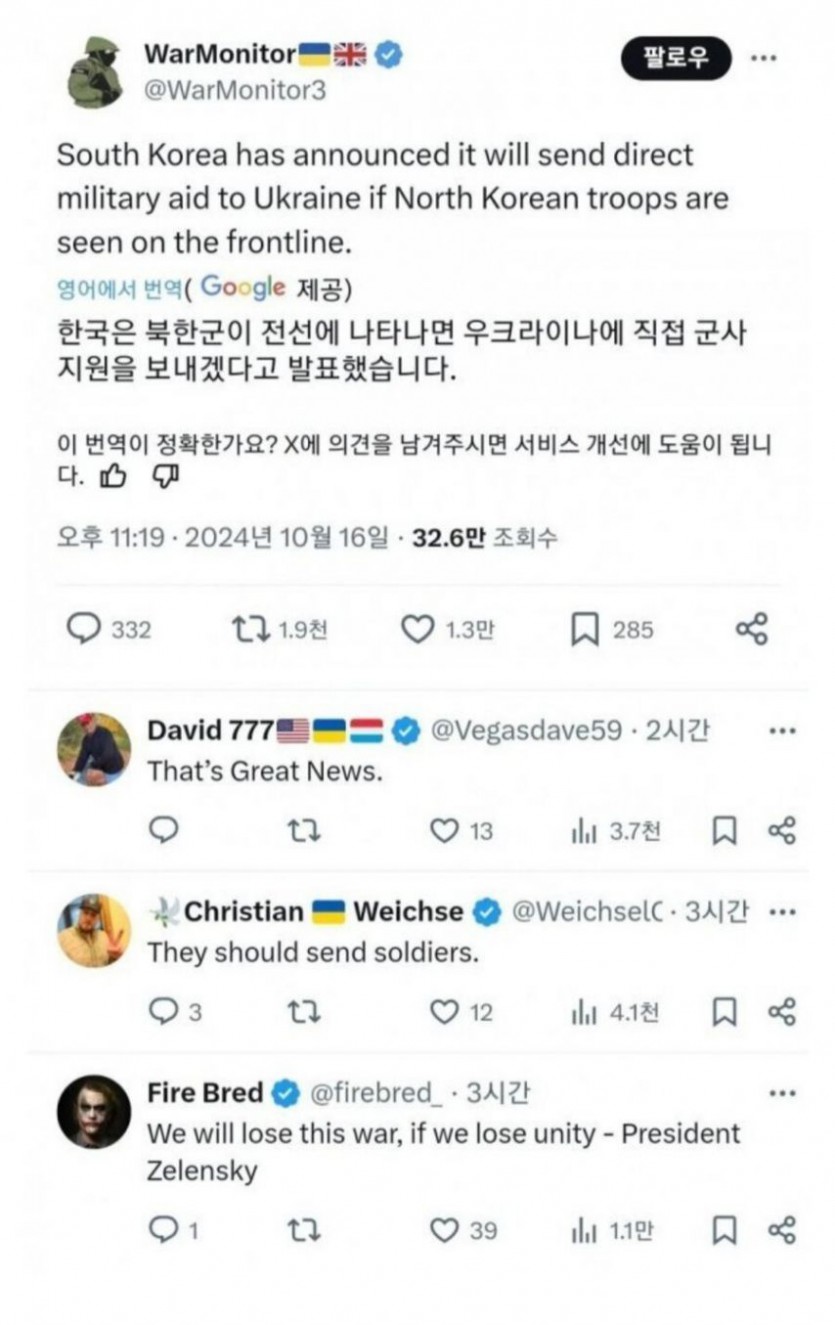Like David 777's reply
This screenshot has width=835, height=1325.
tap(444, 830)
